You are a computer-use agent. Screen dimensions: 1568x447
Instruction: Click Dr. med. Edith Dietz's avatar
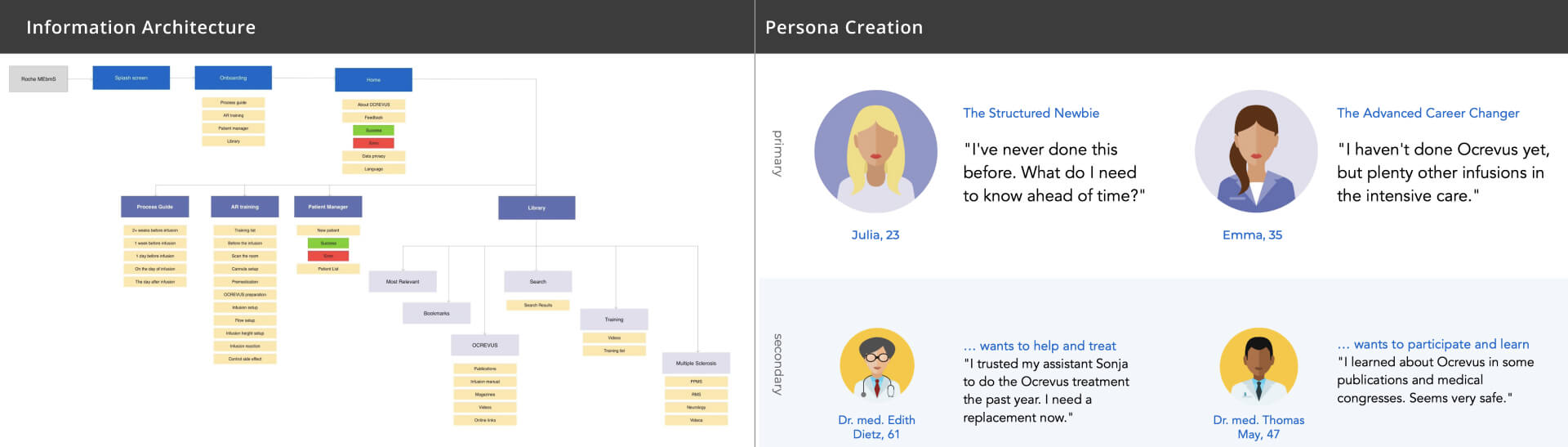pyautogui.click(x=876, y=366)
